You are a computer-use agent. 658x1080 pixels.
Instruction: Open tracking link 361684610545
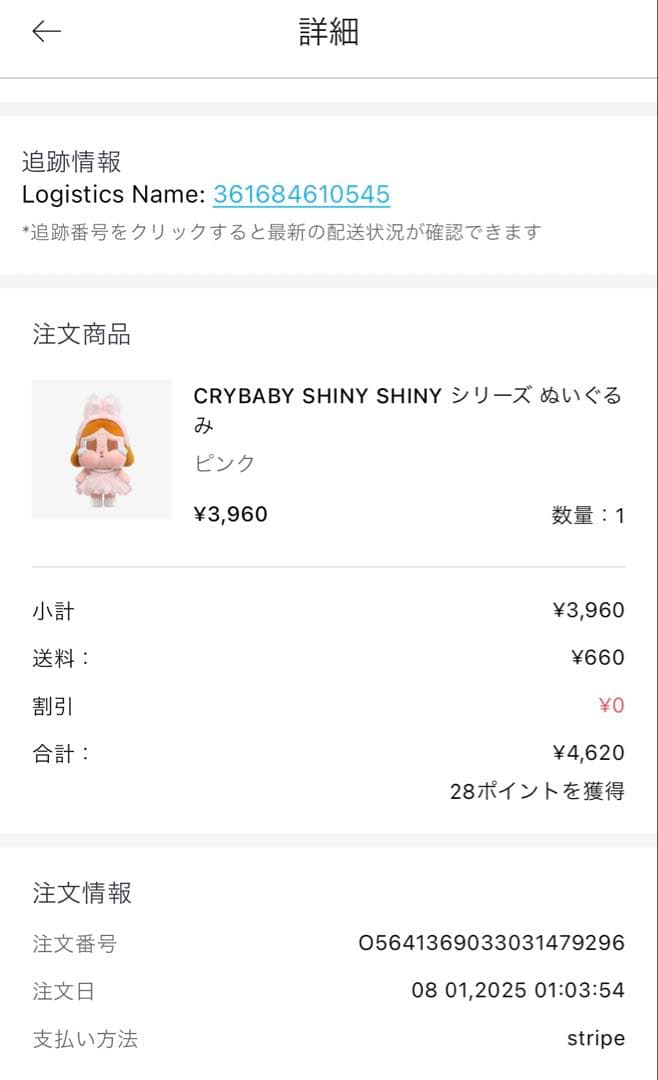300,194
